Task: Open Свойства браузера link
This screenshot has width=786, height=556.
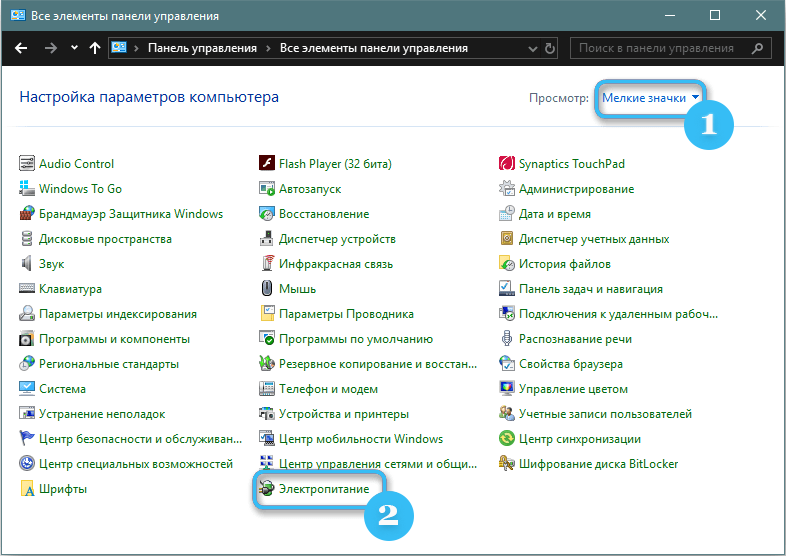Action: (x=571, y=364)
